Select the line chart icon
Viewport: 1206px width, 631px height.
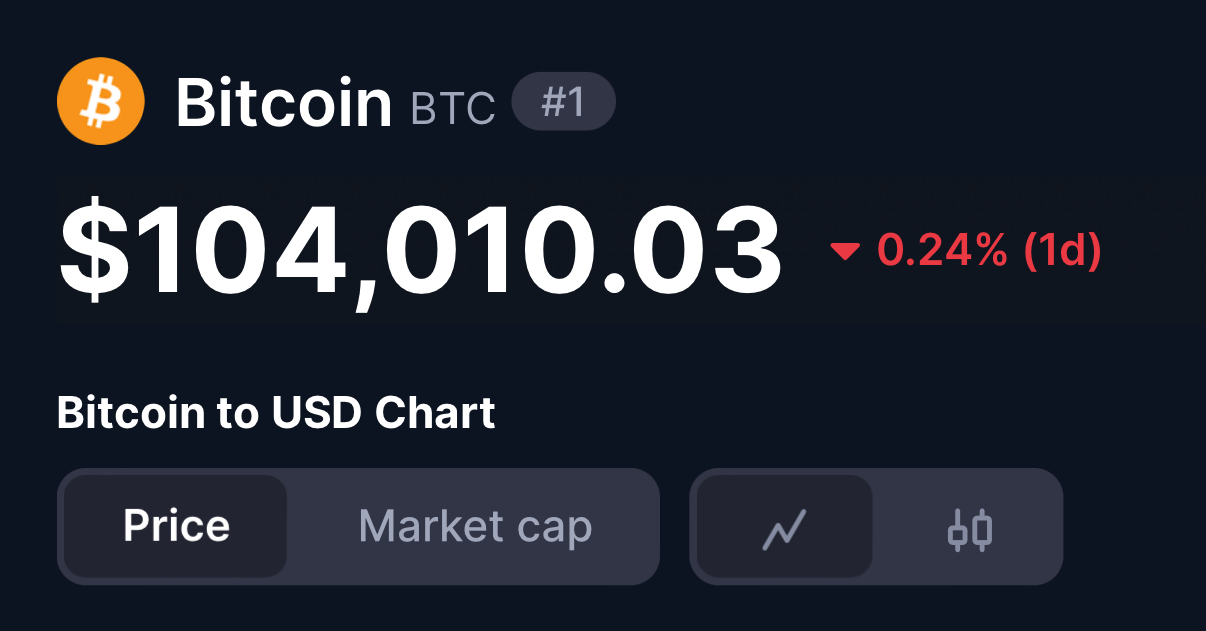[x=784, y=527]
